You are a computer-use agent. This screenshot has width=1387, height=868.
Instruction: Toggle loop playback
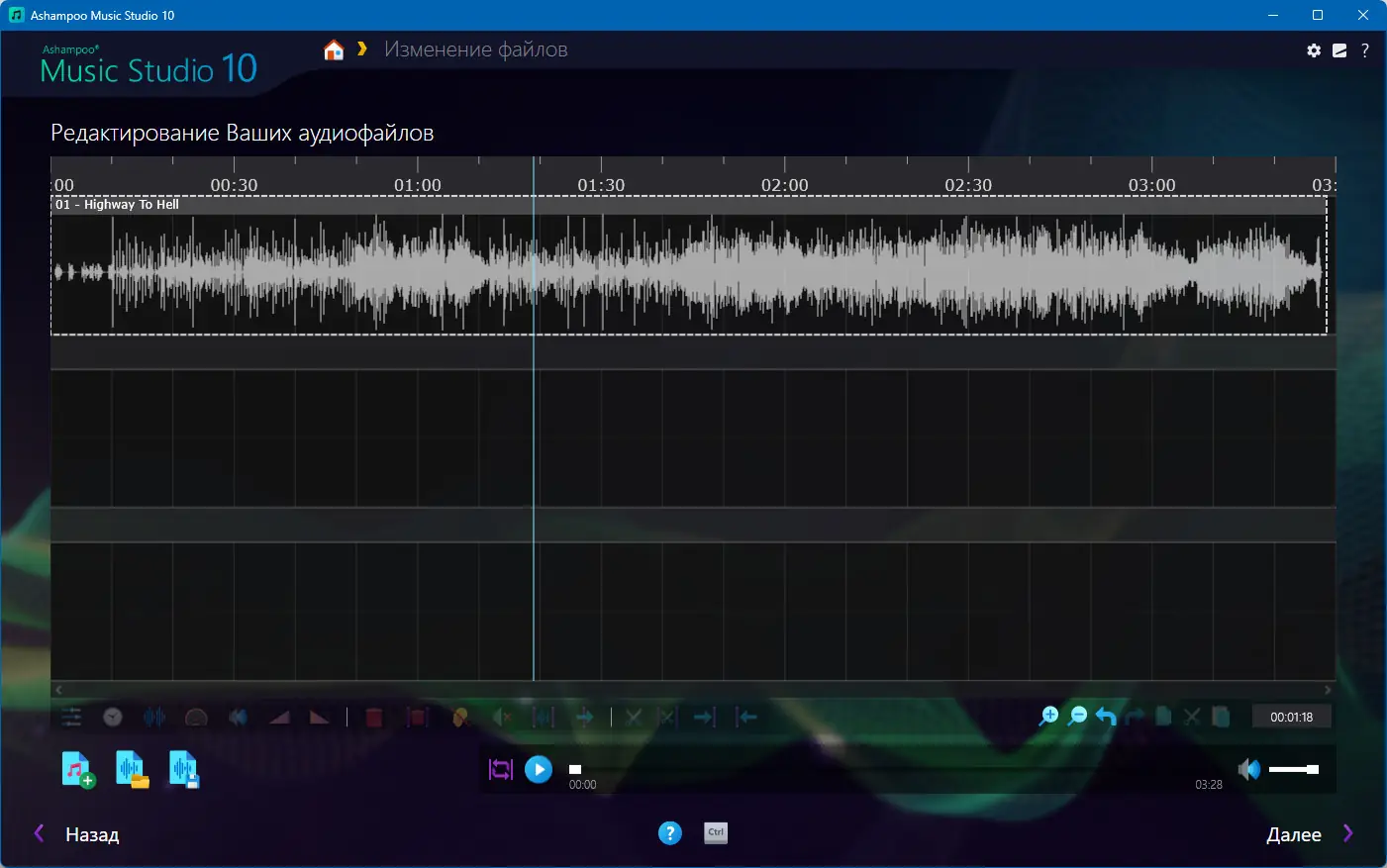[x=501, y=769]
